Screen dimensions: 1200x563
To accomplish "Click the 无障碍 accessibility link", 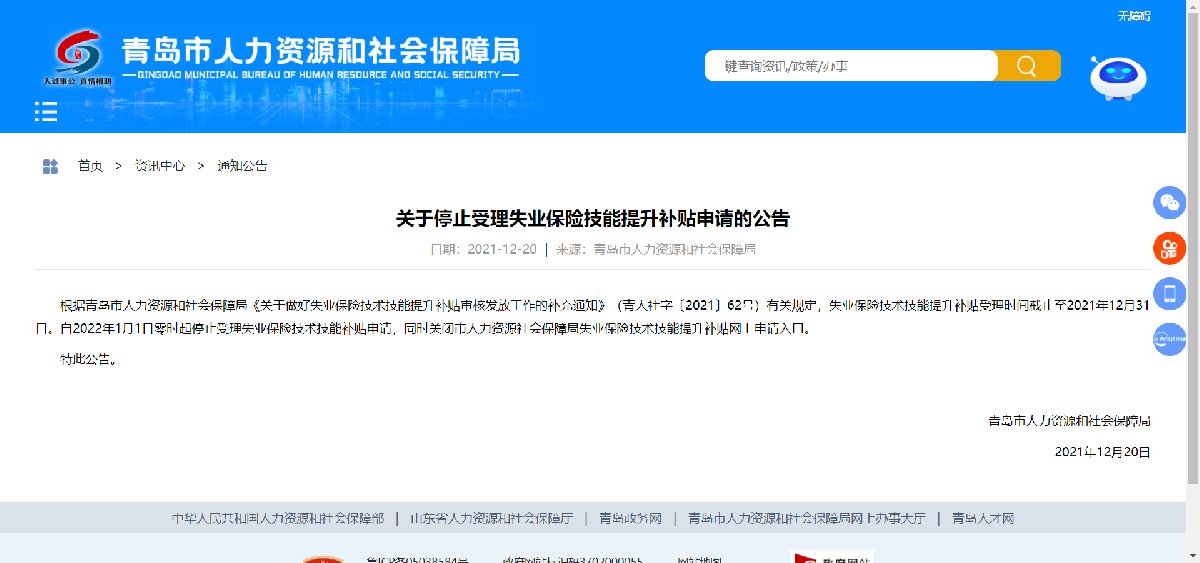I will click(x=1133, y=16).
